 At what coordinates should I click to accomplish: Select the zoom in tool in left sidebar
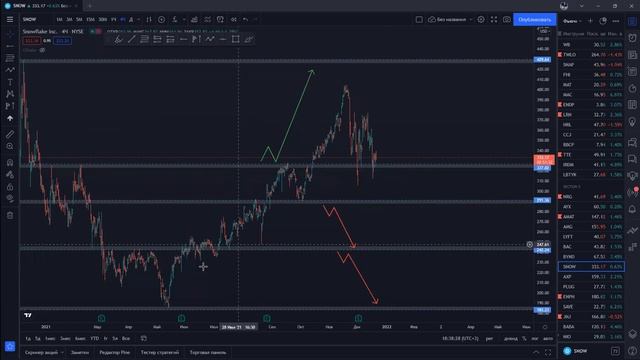click(10, 146)
